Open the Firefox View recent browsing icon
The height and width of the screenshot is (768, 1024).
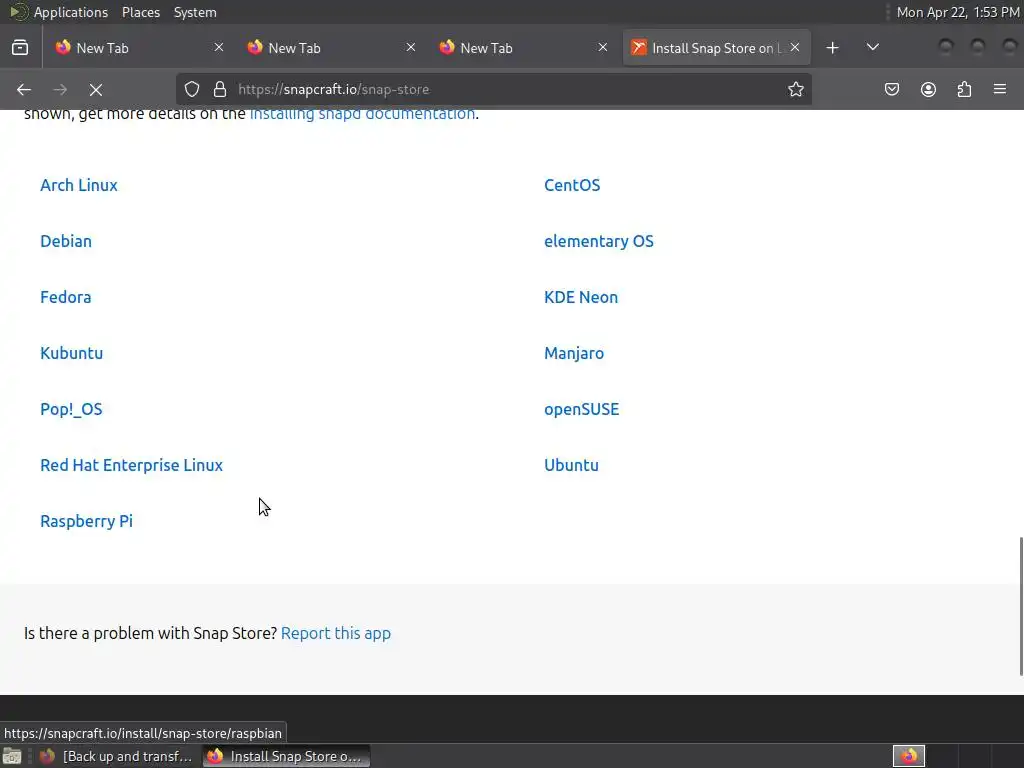tap(20, 48)
